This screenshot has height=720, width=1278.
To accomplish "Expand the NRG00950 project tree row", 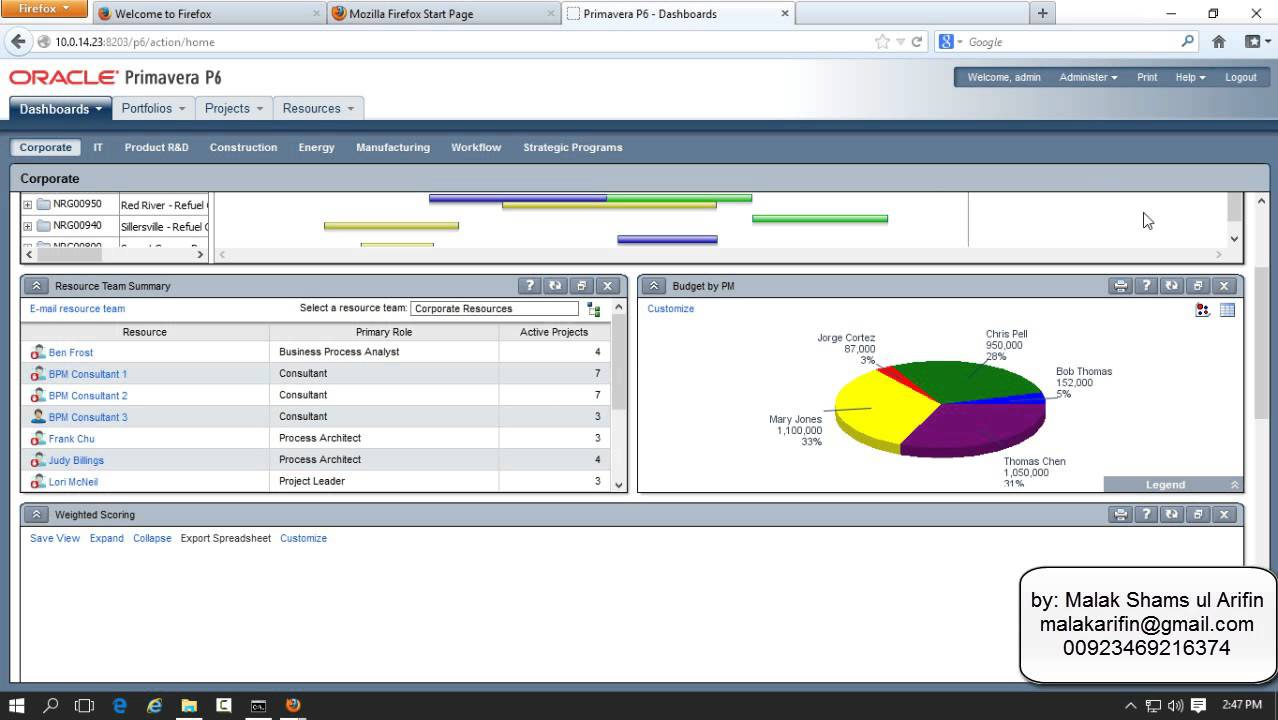I will click(28, 204).
